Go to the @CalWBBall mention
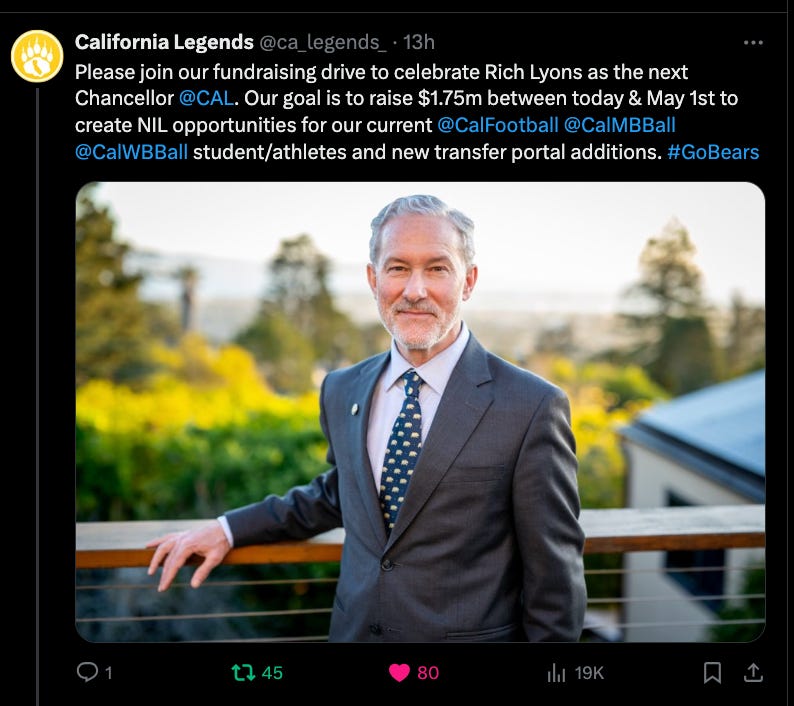The height and width of the screenshot is (706, 794). [131, 152]
